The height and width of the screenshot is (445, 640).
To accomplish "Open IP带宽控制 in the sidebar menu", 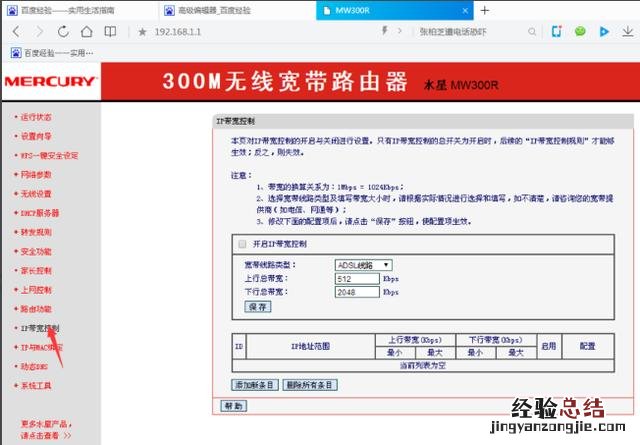I will pos(41,327).
